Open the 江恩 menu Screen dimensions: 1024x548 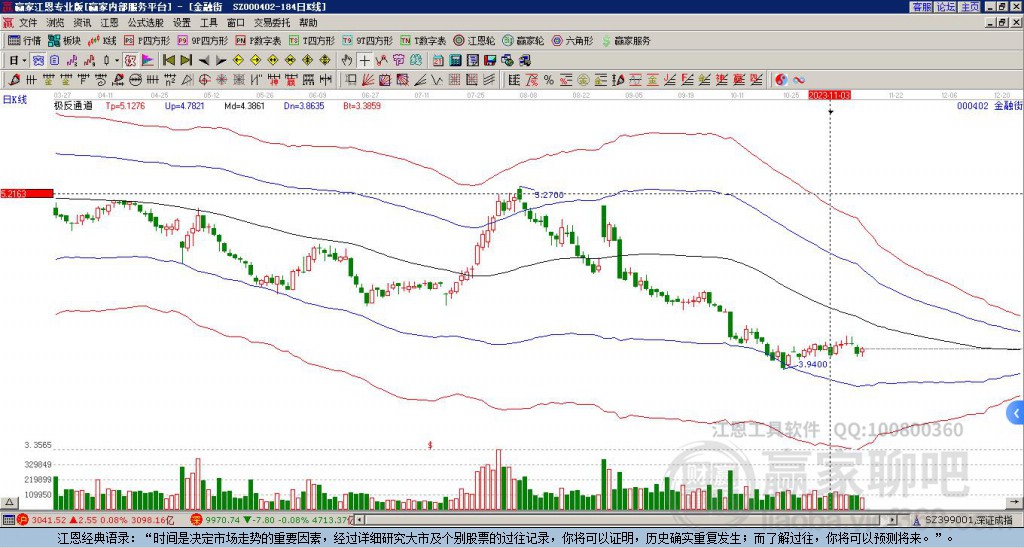click(x=109, y=23)
